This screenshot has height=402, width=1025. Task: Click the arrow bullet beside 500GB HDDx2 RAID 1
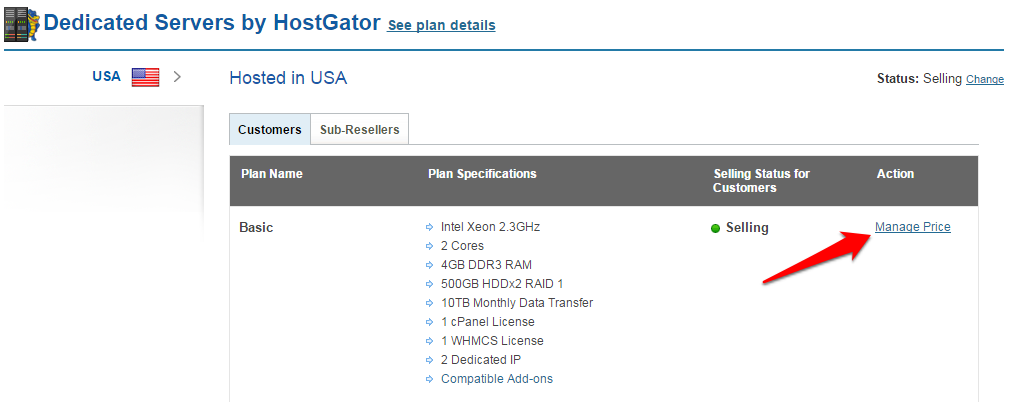(x=429, y=284)
